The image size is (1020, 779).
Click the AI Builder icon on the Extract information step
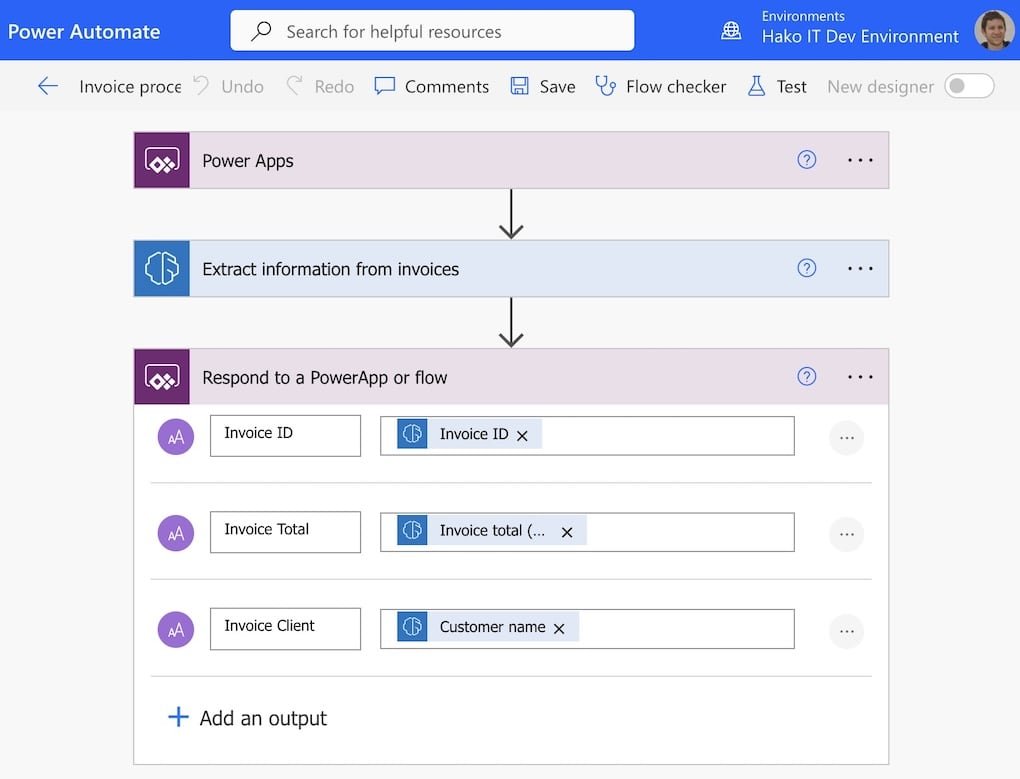tap(162, 269)
